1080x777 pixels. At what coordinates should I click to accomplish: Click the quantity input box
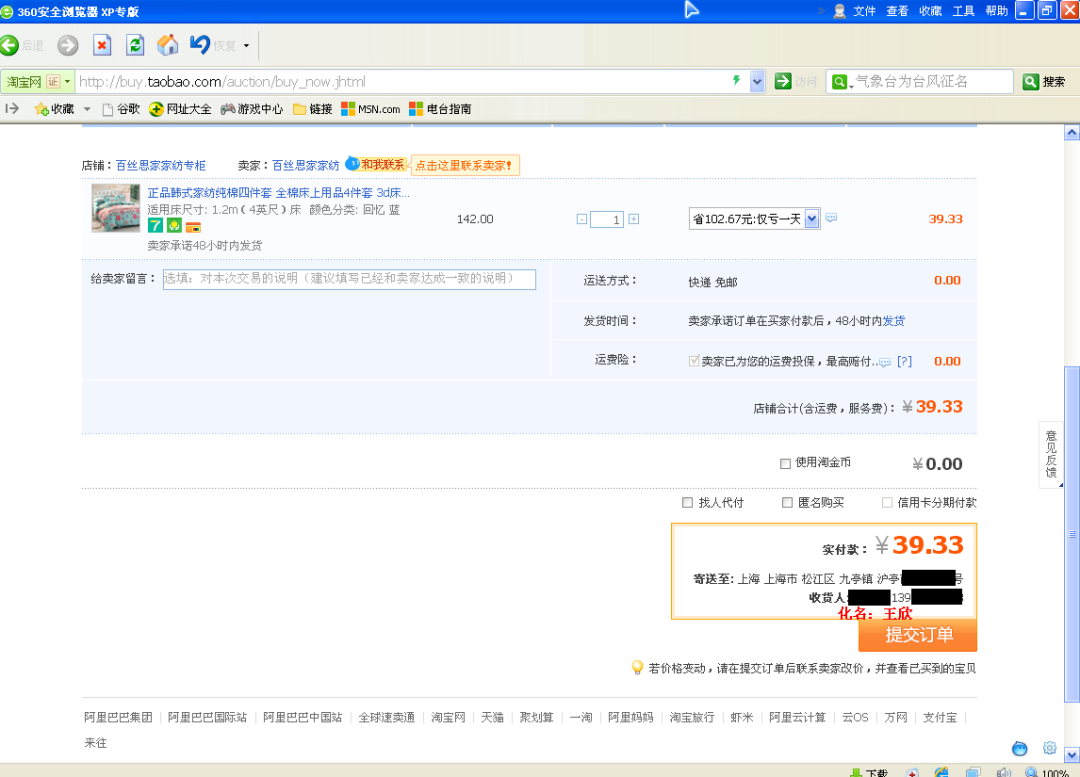[x=607, y=219]
